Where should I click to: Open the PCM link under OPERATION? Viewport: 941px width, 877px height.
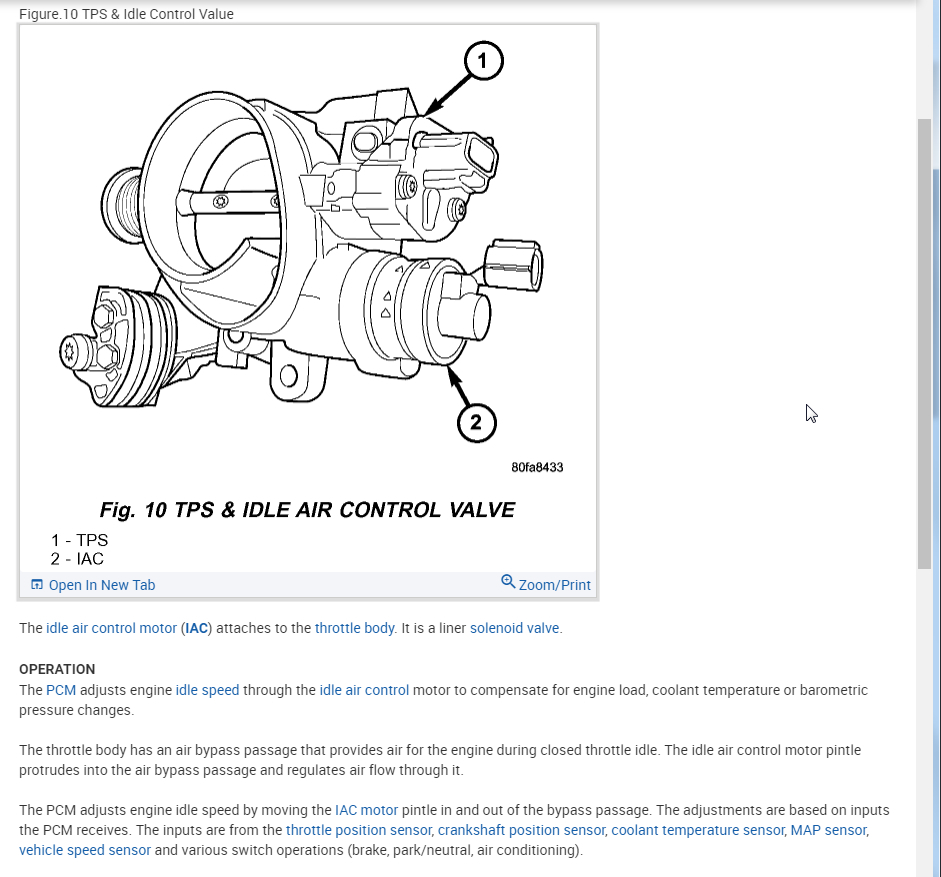[61, 690]
